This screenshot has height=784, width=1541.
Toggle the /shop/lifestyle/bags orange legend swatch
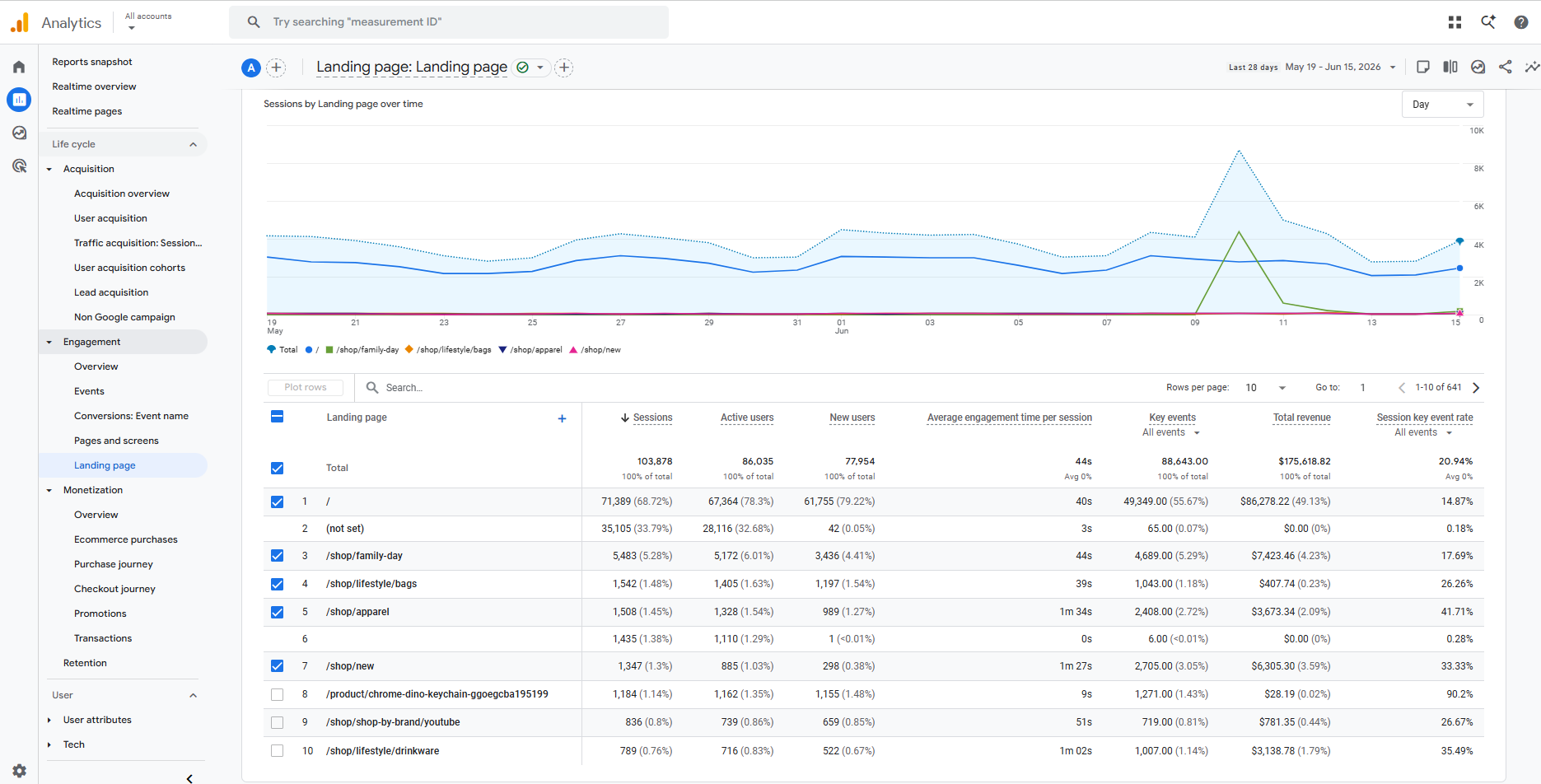pyautogui.click(x=409, y=350)
